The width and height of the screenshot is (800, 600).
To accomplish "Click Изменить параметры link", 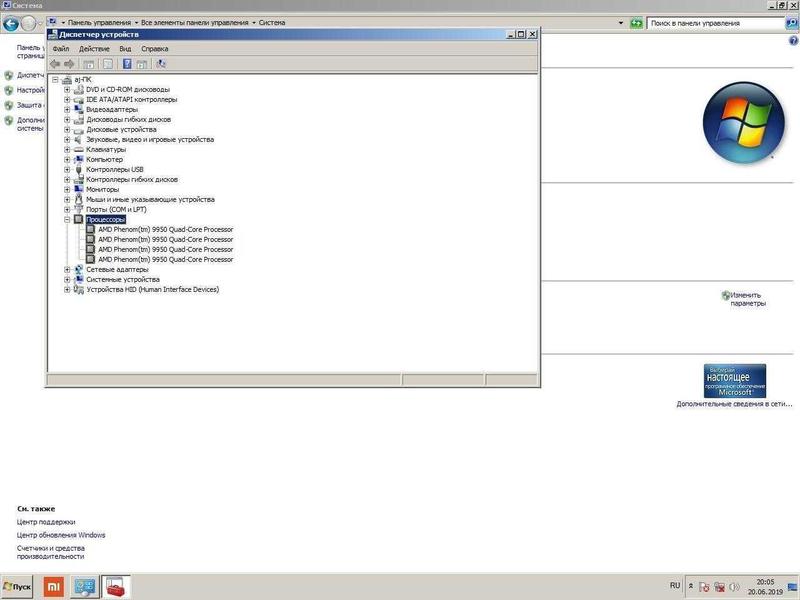I will [748, 299].
